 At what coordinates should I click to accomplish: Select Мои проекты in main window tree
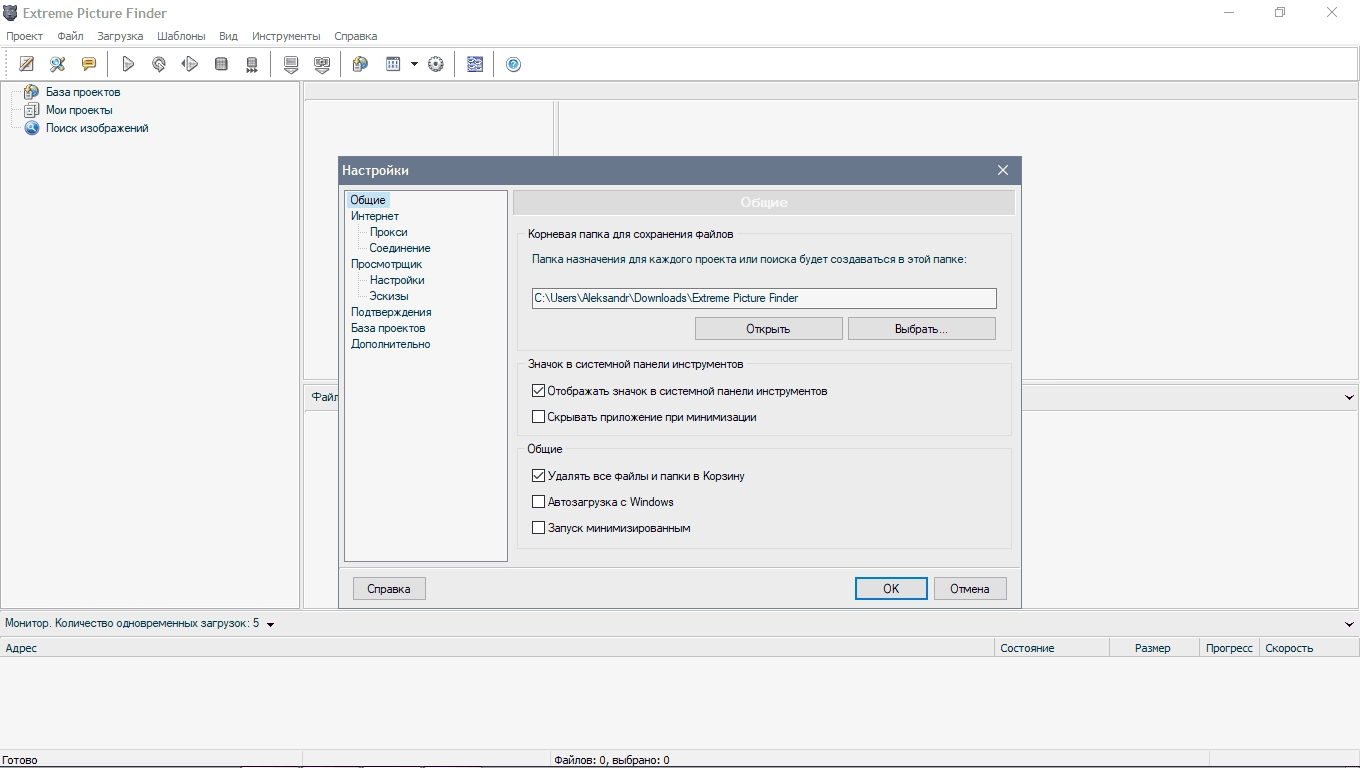click(79, 110)
